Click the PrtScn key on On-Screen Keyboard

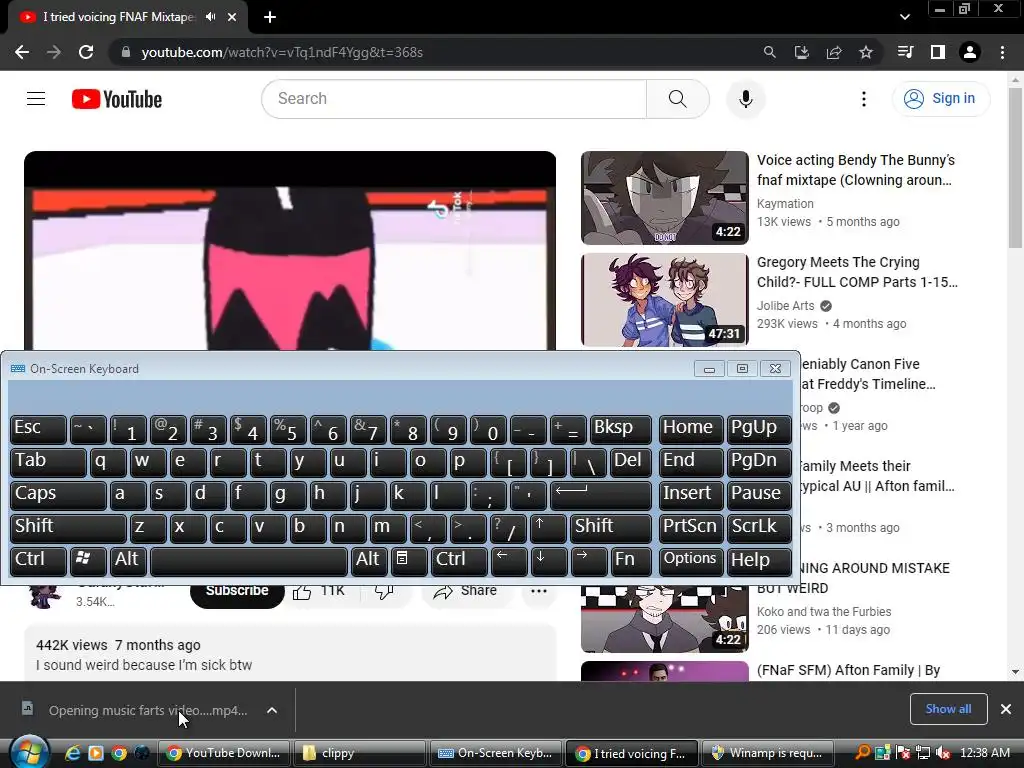pyautogui.click(x=690, y=528)
